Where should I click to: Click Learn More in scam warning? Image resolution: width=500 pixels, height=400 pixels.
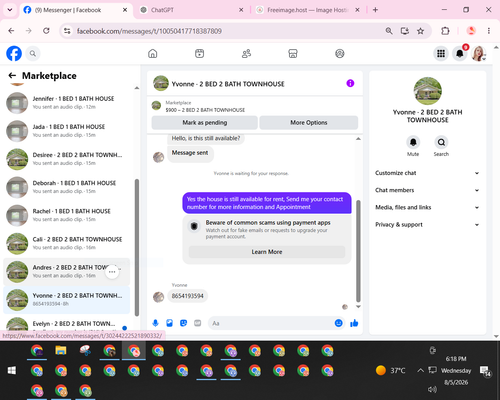coord(267,252)
